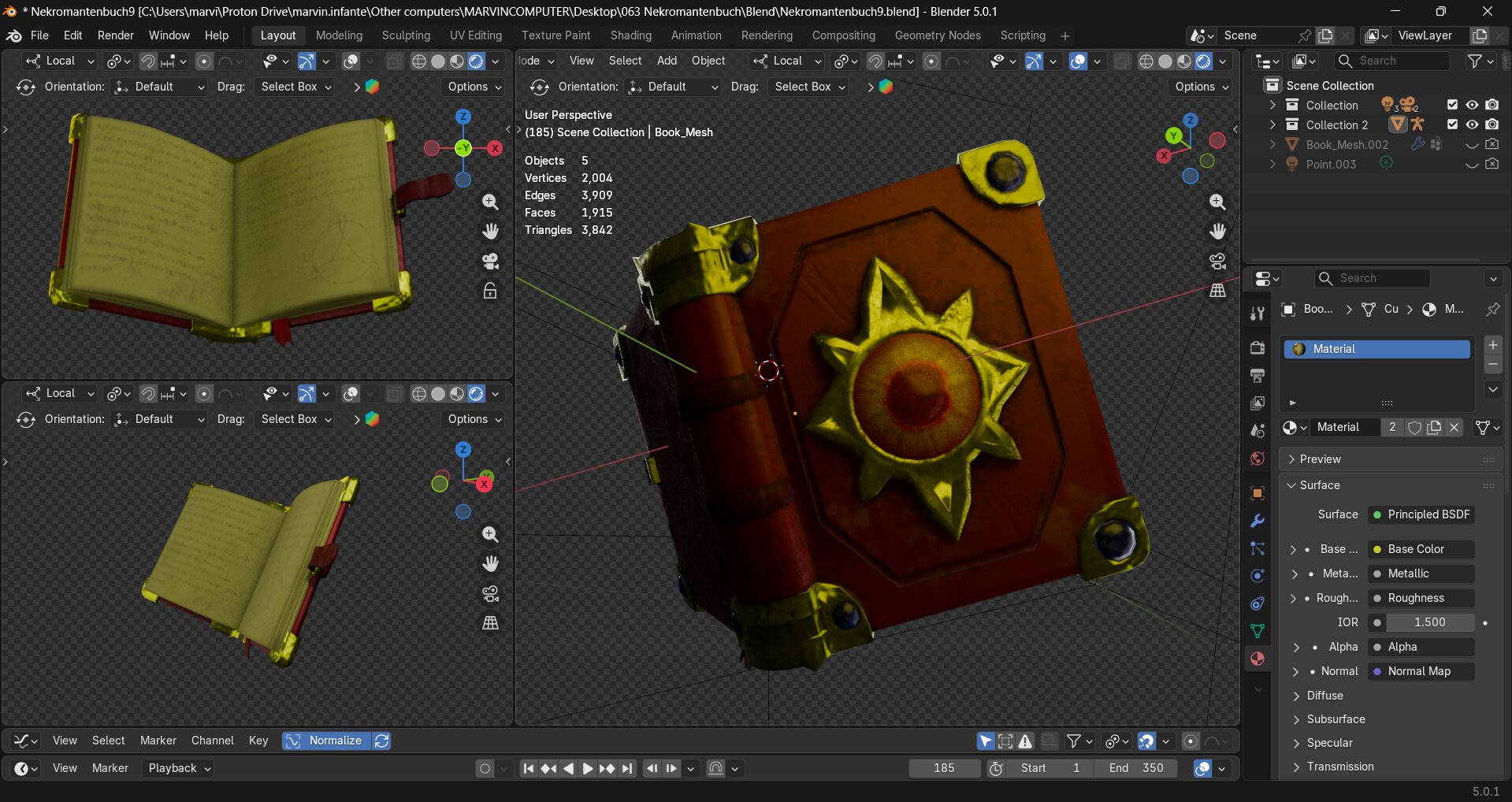The height and width of the screenshot is (802, 1512).
Task: Open Options in main viewport header
Action: coord(1201,87)
